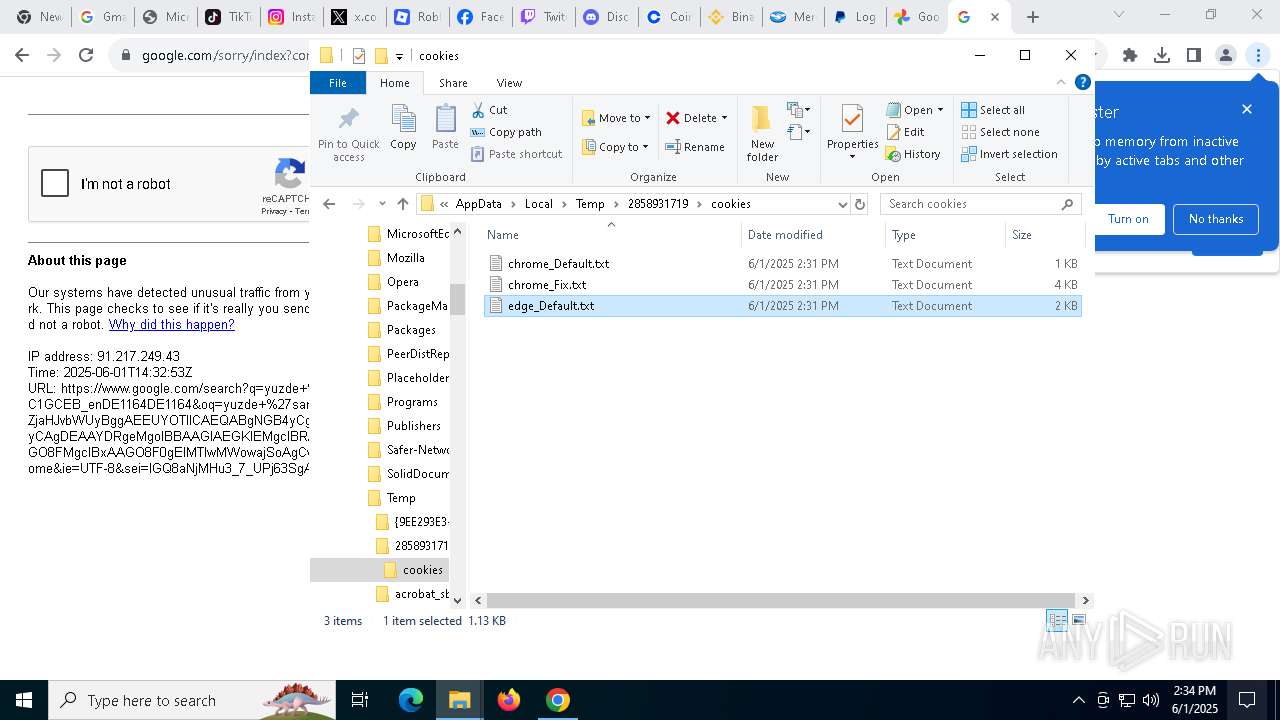This screenshot has width=1280, height=720.
Task: Select Mozilla folder in navigation tree
Action: [406, 258]
